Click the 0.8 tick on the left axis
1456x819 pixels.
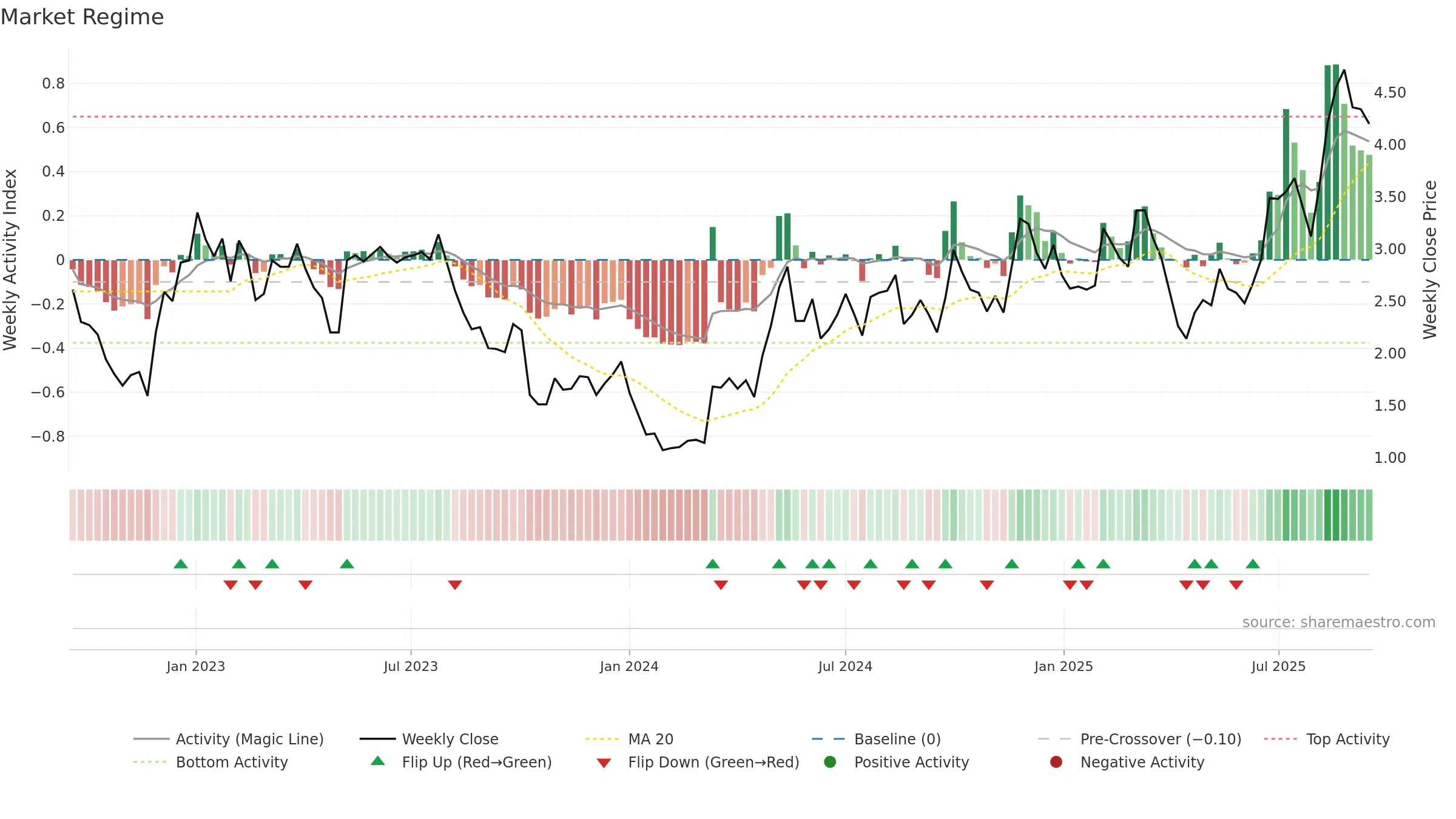pyautogui.click(x=53, y=84)
